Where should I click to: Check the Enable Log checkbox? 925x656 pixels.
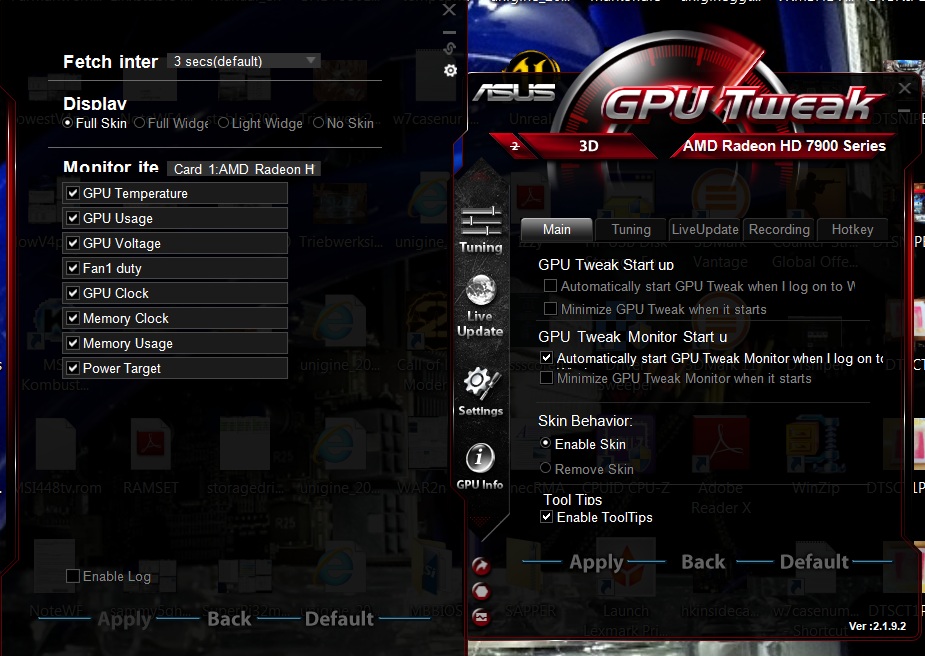click(x=73, y=576)
